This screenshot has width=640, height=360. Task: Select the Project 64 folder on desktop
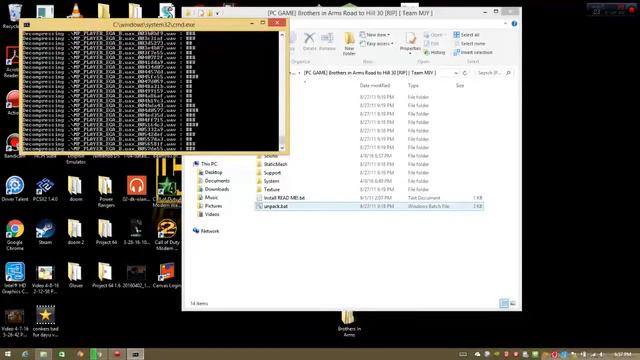(106, 232)
